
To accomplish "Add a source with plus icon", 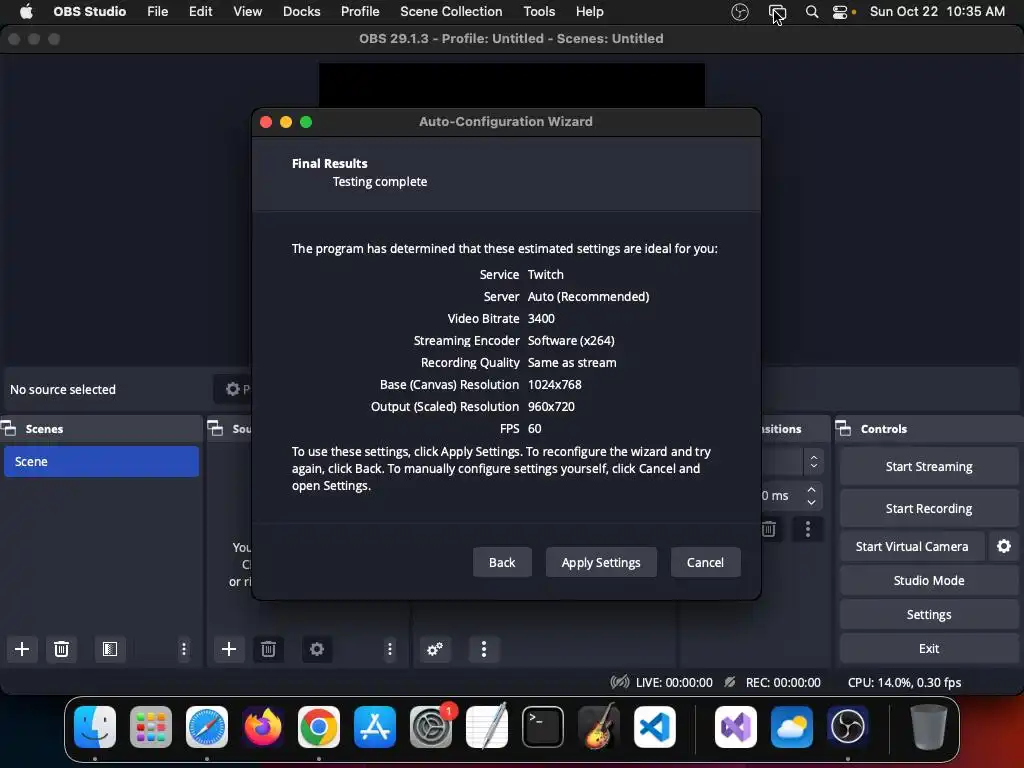I will click(x=229, y=648).
